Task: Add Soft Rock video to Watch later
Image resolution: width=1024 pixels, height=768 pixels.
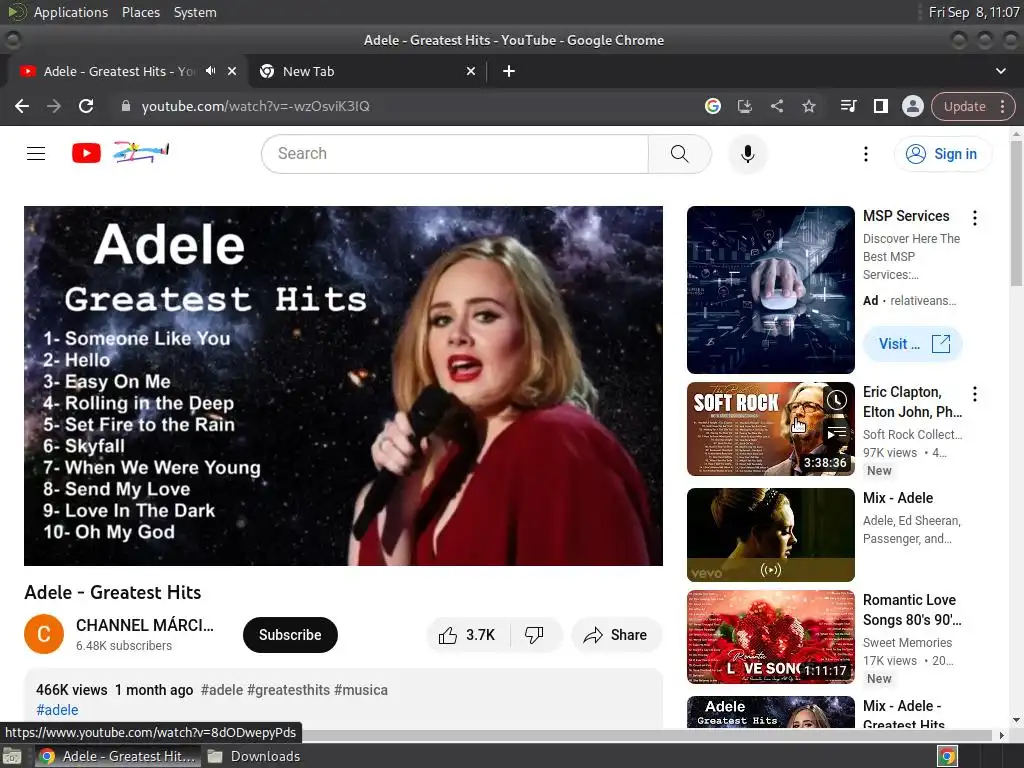Action: pyautogui.click(x=837, y=400)
